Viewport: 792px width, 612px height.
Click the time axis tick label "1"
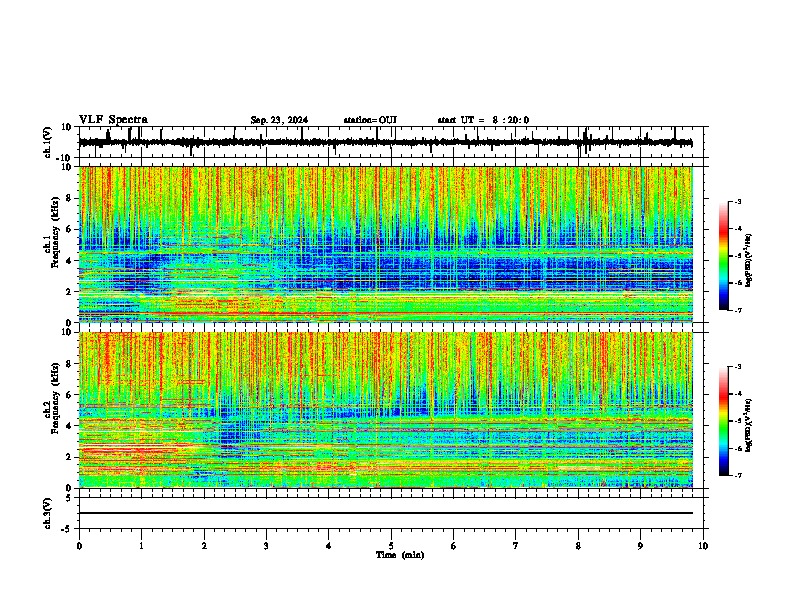[x=142, y=546]
